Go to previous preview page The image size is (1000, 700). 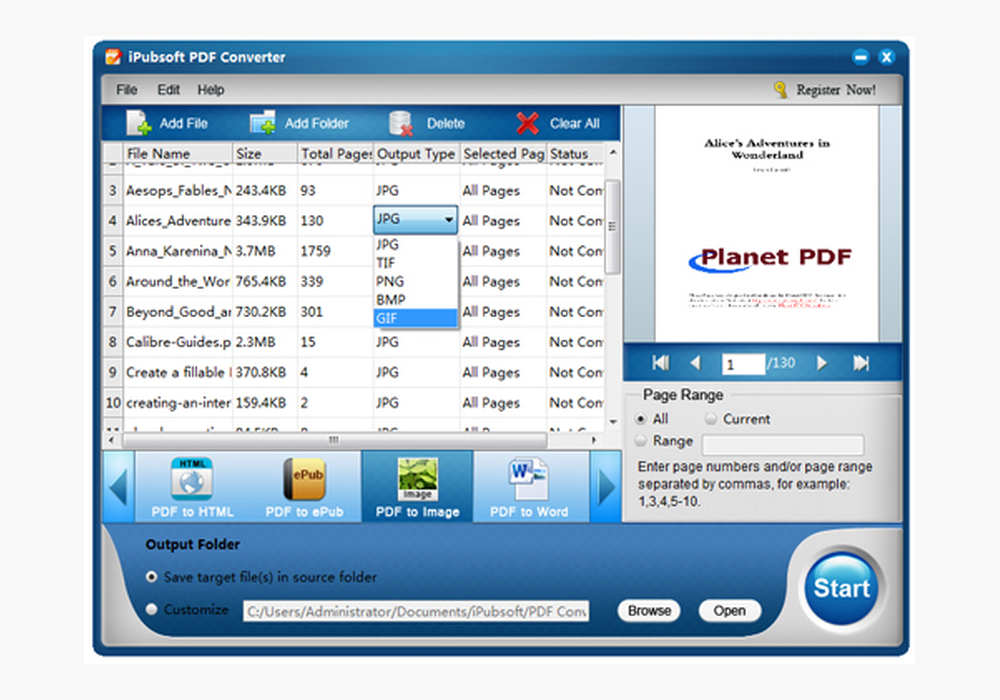696,363
